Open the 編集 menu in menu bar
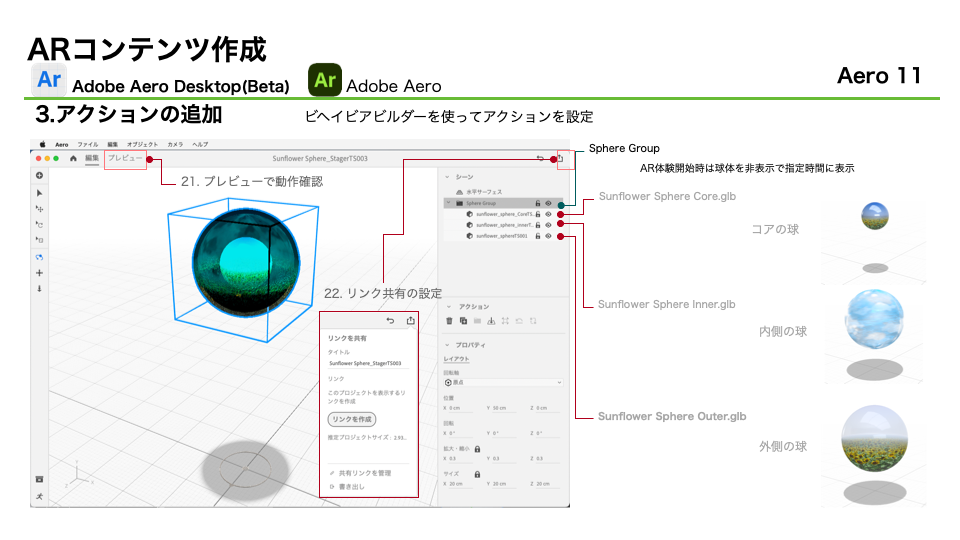 pos(113,144)
